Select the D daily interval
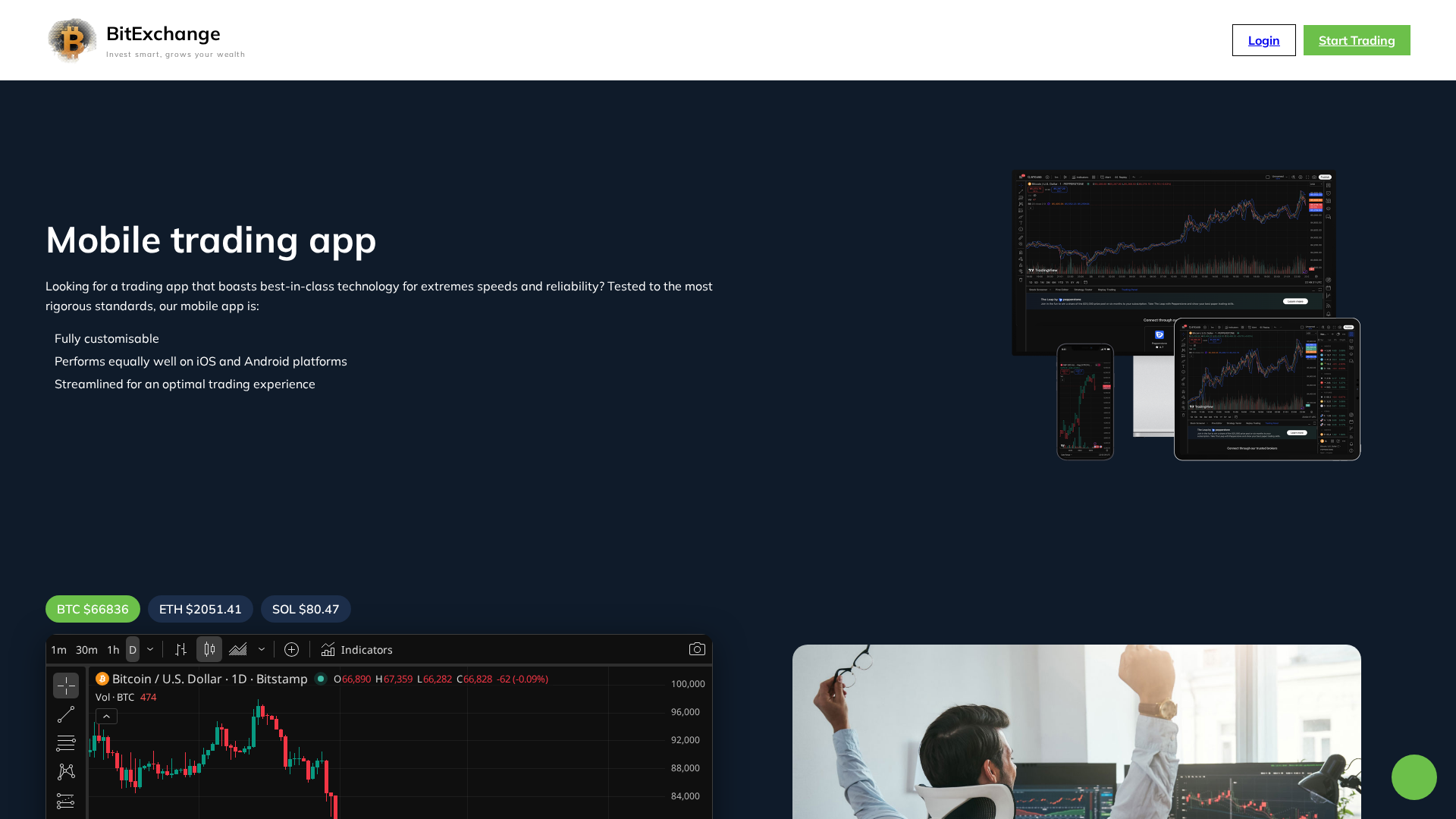1456x819 pixels. coord(133,650)
